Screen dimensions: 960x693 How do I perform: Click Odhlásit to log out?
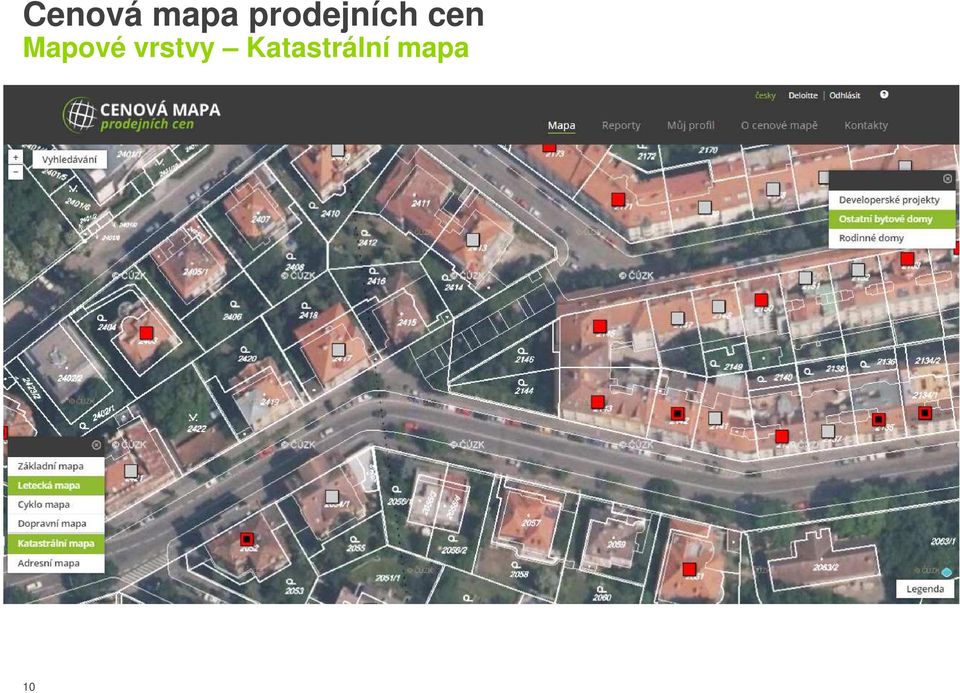(x=845, y=96)
